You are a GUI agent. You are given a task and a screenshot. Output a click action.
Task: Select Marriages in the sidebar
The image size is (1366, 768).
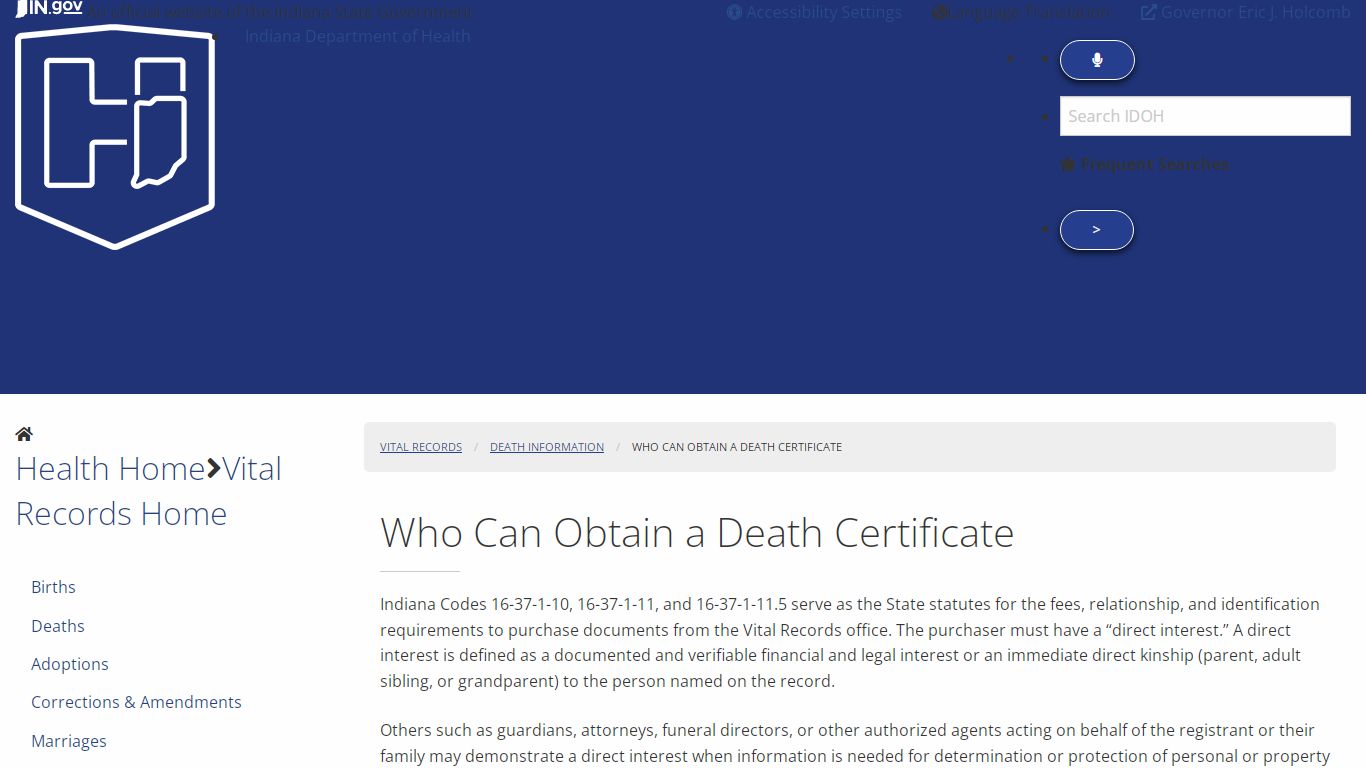point(69,741)
